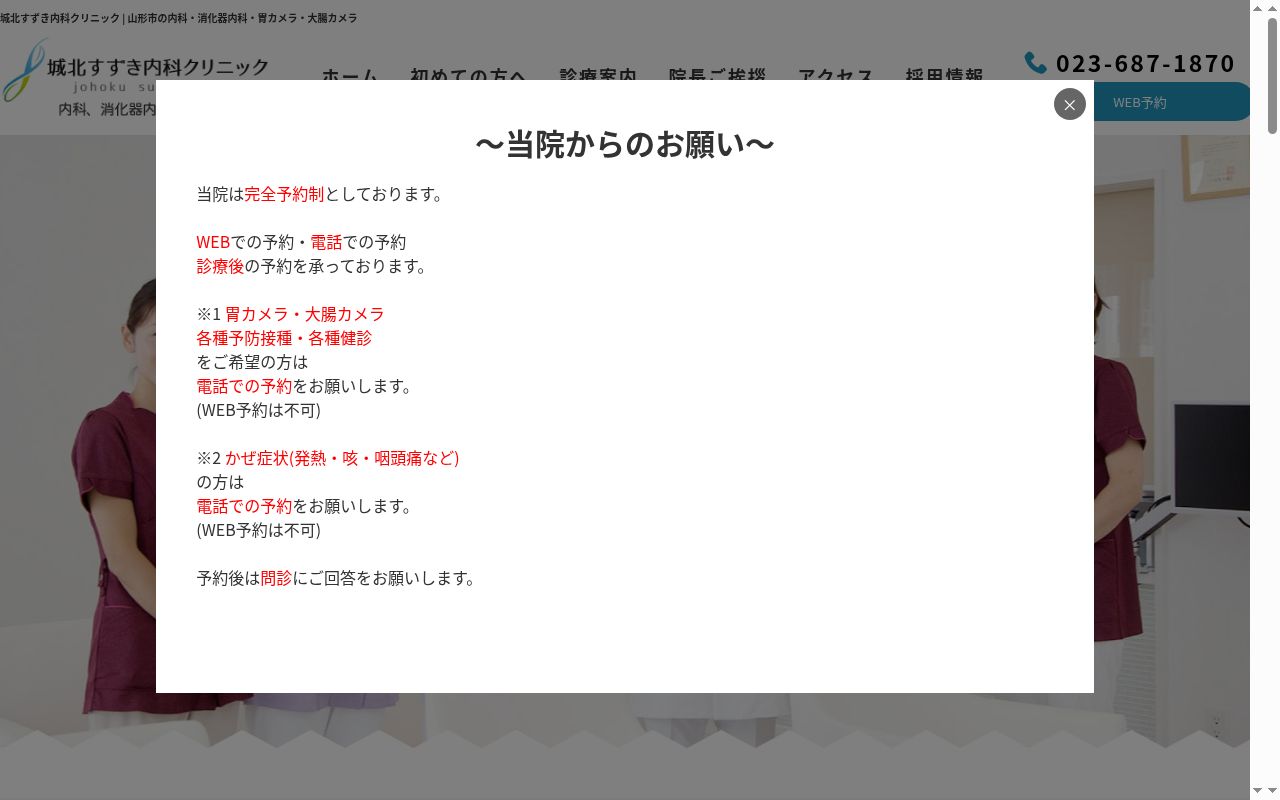
Task: Open the アクセス menu item
Action: pos(835,74)
